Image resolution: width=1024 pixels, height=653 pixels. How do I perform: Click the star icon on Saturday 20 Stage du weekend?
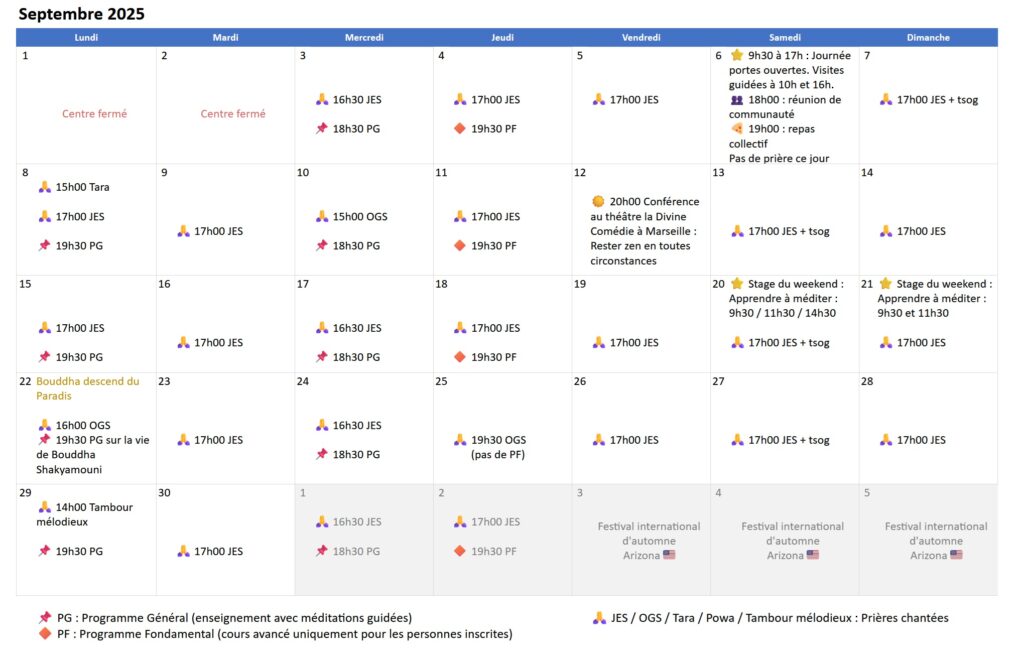point(737,283)
